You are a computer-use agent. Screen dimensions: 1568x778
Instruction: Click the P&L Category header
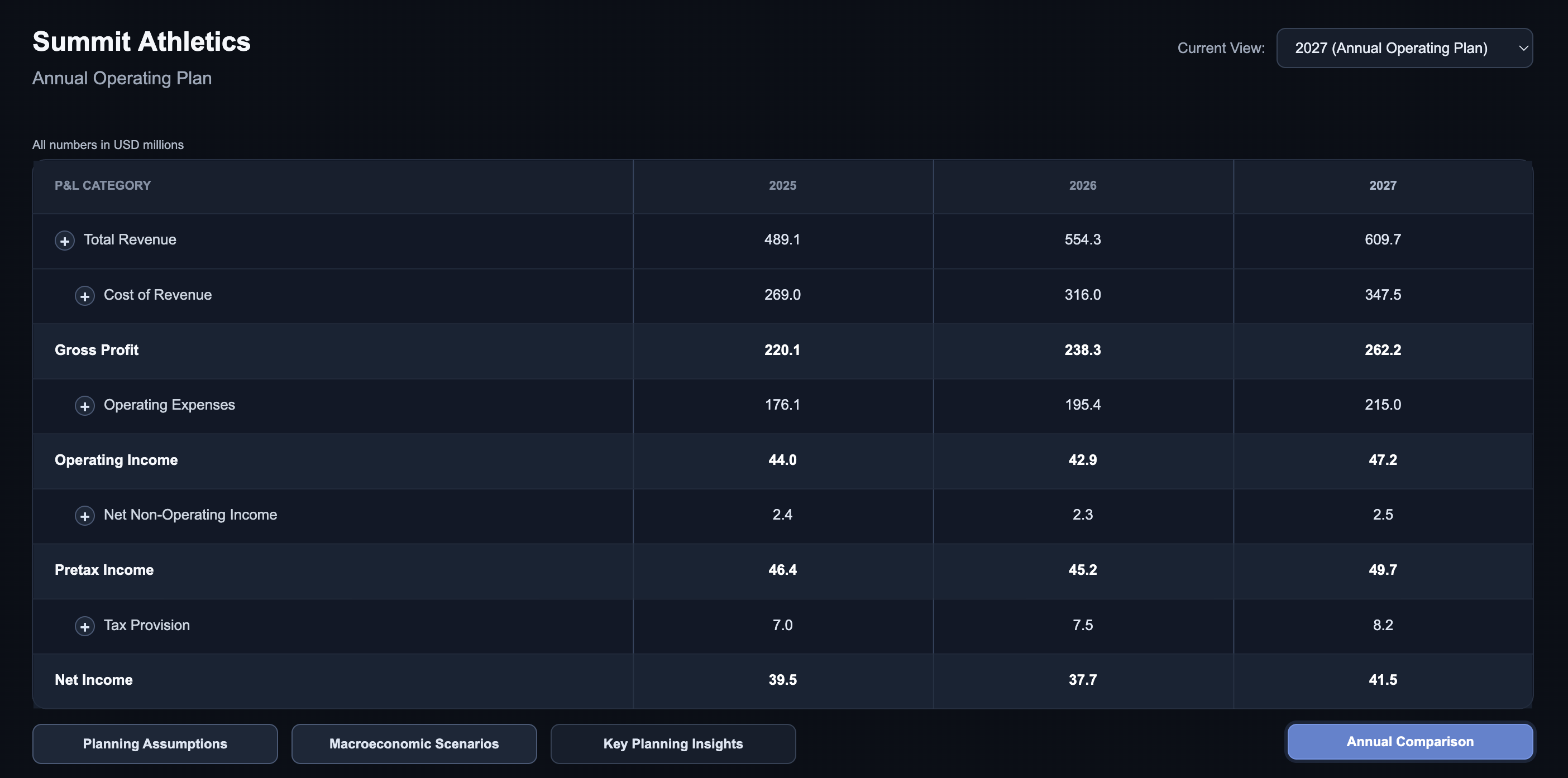[x=103, y=185]
